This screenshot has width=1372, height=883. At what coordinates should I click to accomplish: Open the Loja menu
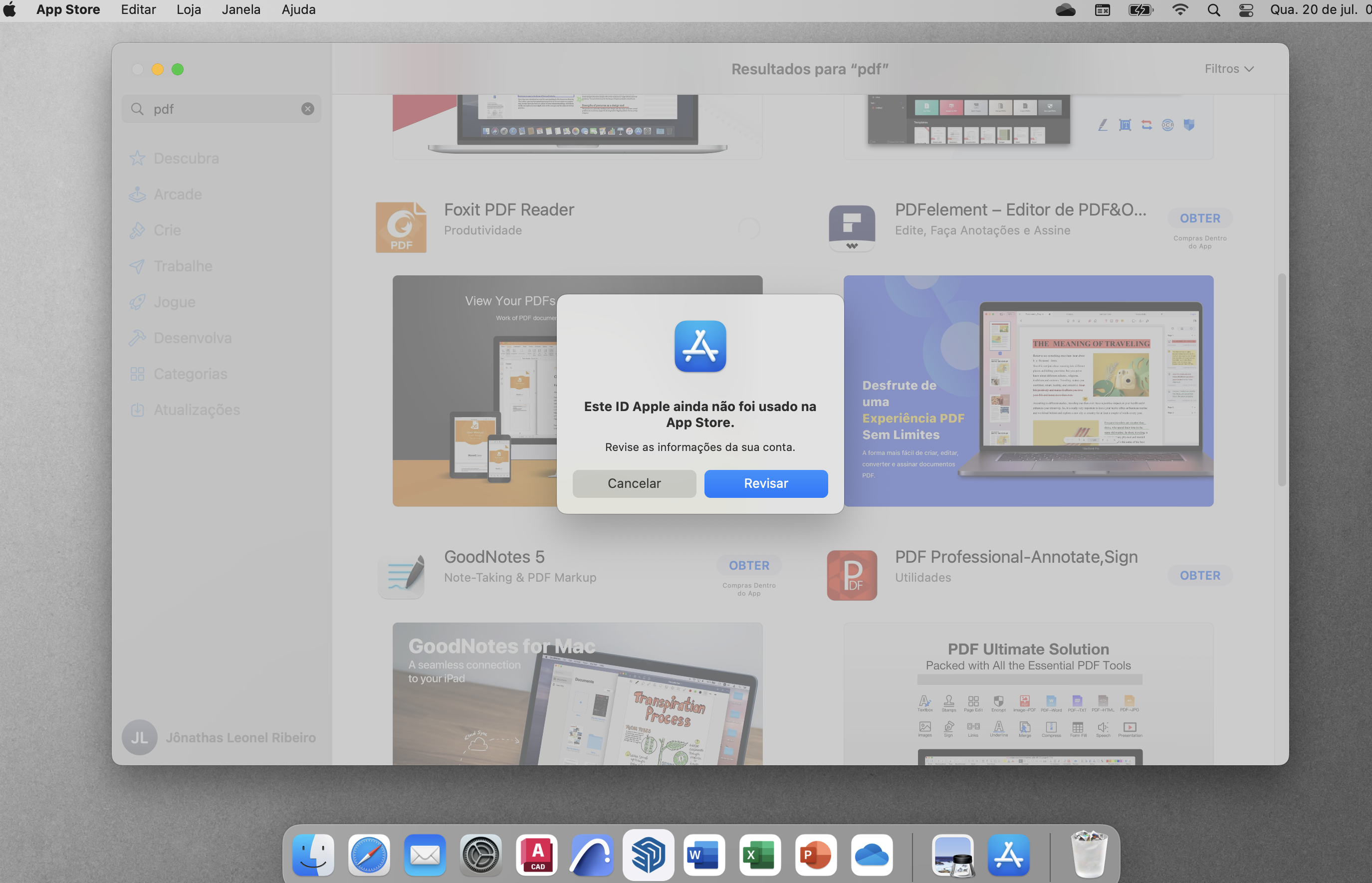(189, 10)
